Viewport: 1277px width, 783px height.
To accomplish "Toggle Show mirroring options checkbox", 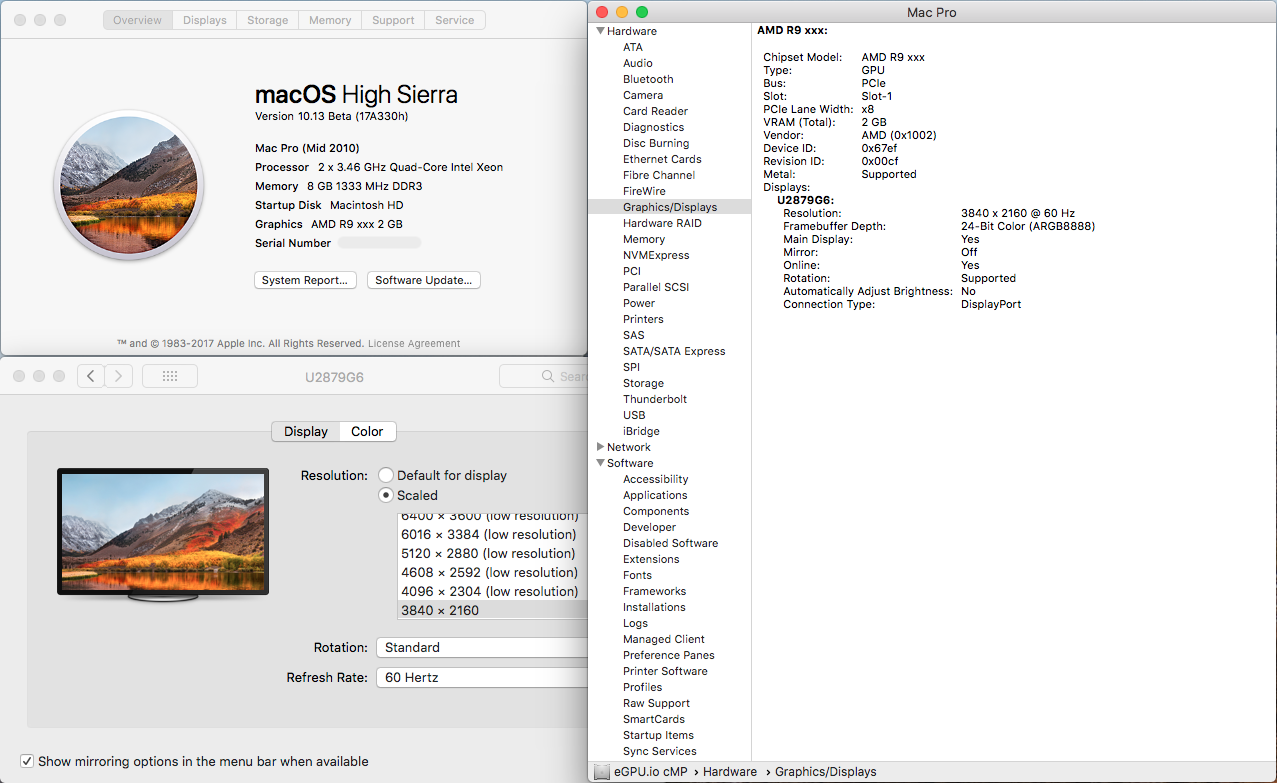I will coord(27,761).
